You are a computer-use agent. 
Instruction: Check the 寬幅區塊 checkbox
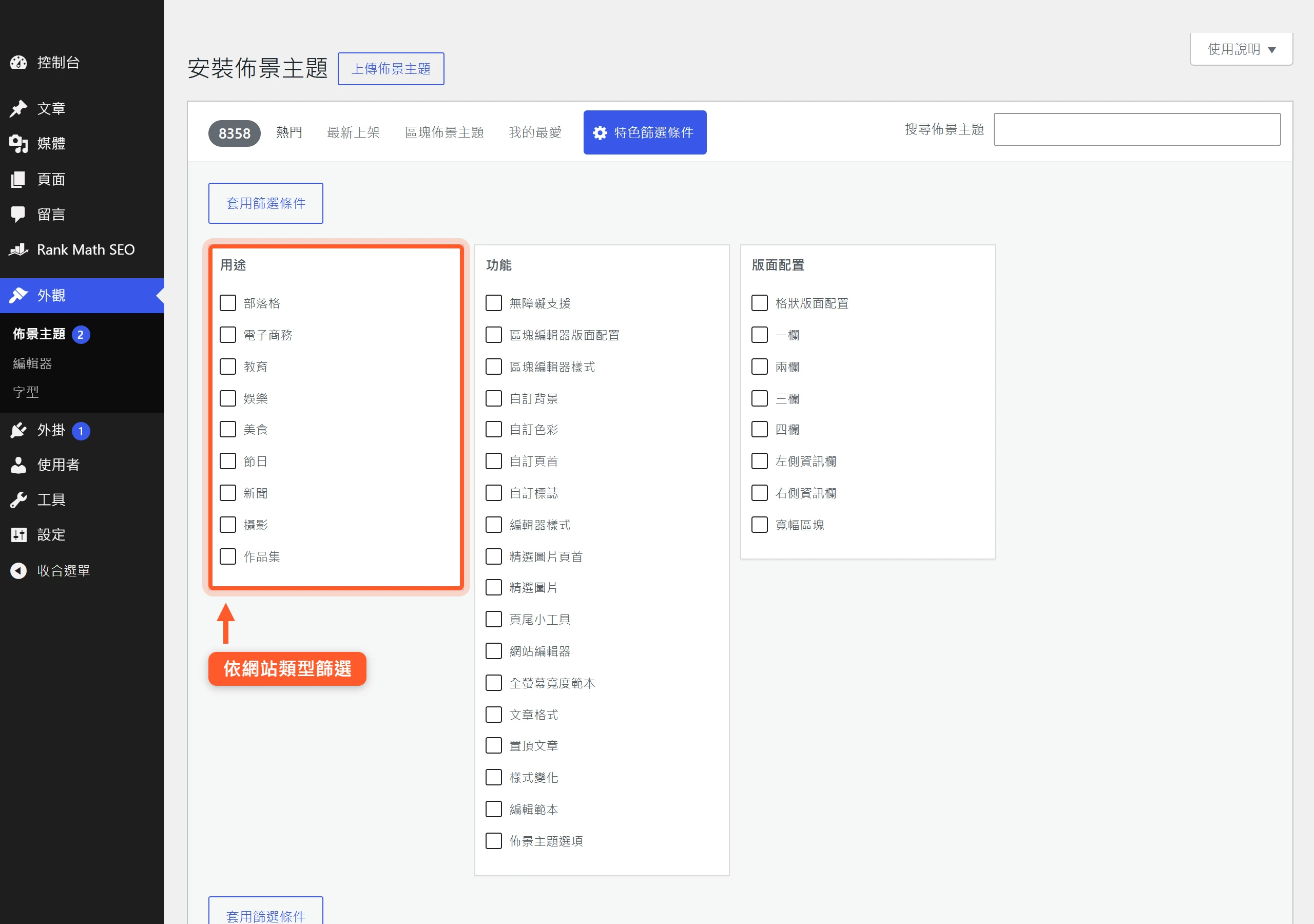point(760,525)
